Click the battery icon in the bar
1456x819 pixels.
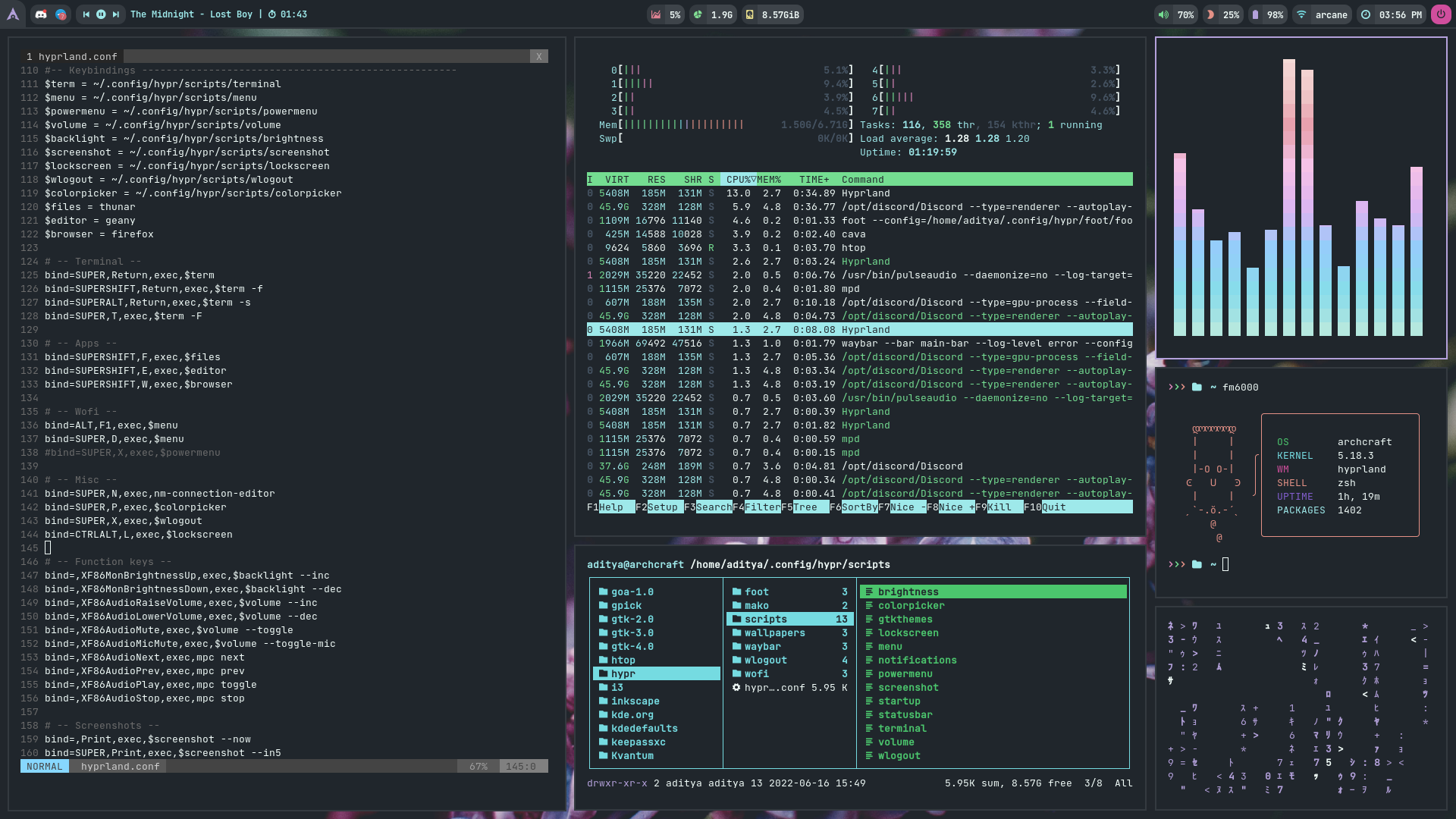coord(1255,14)
